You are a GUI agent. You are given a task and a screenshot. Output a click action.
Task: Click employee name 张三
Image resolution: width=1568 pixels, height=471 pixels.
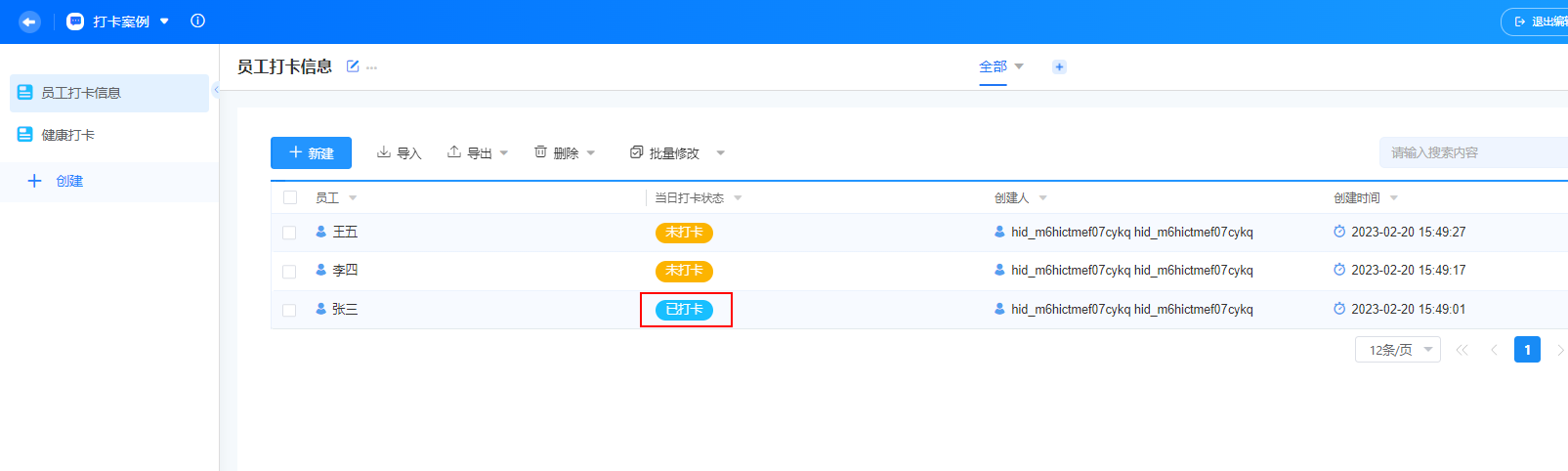pyautogui.click(x=345, y=309)
